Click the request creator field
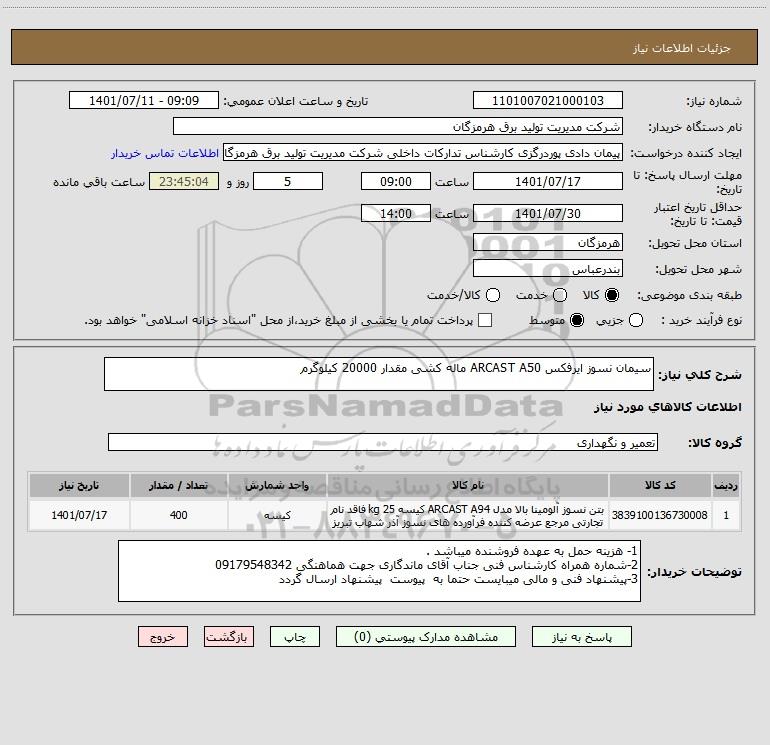 [423, 153]
